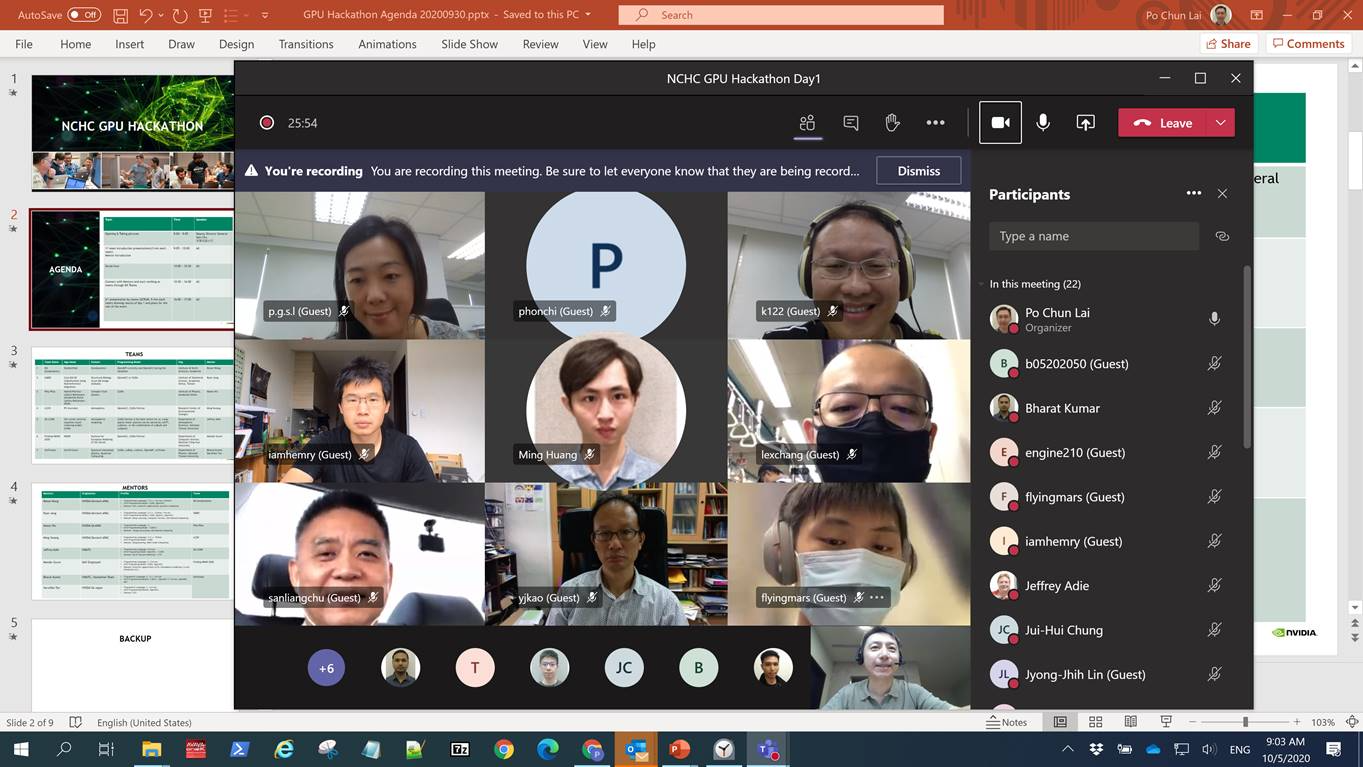Viewport: 1363px width, 767px height.
Task: Start Slide Show from status bar icon
Action: [1165, 722]
